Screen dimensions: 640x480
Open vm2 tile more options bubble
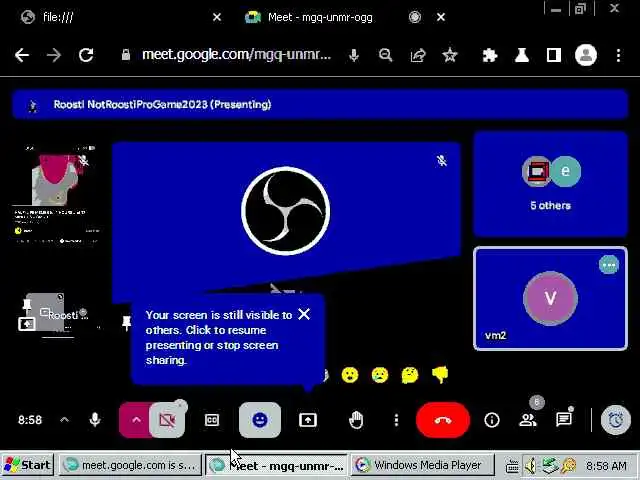609,265
